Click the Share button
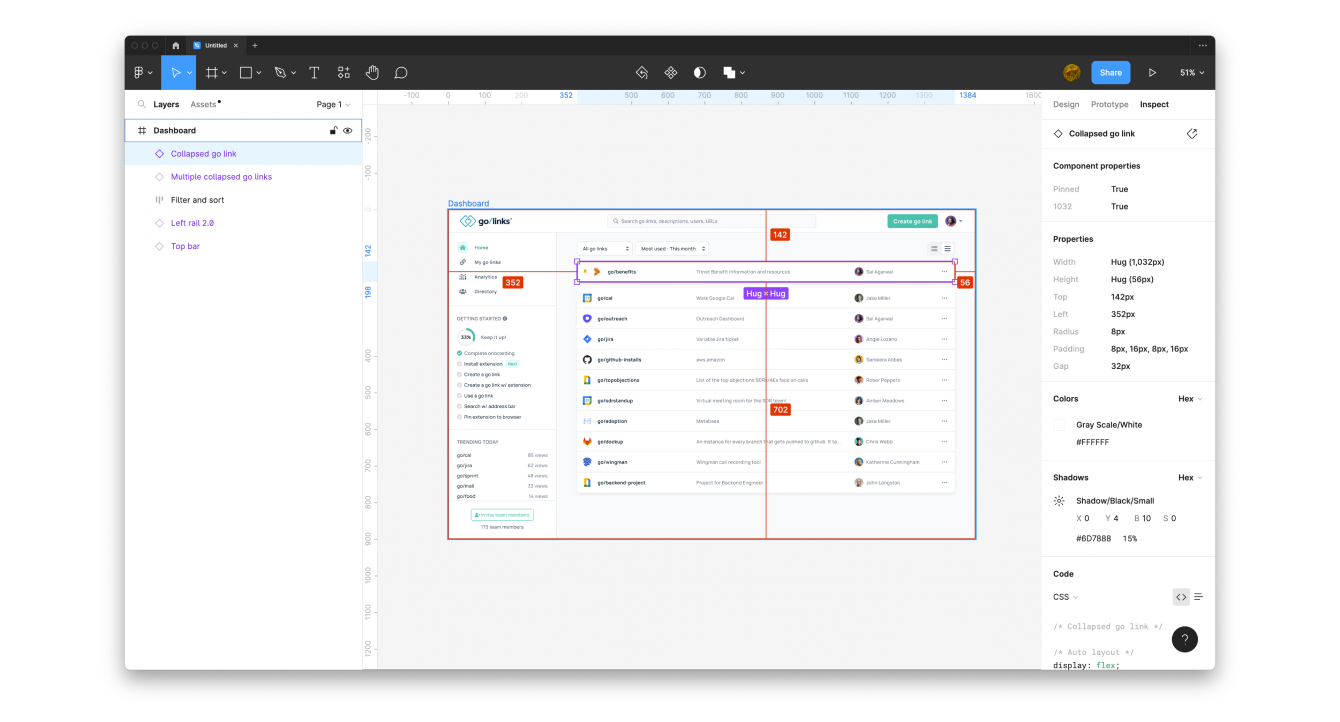The height and width of the screenshot is (722, 1340). click(1110, 72)
